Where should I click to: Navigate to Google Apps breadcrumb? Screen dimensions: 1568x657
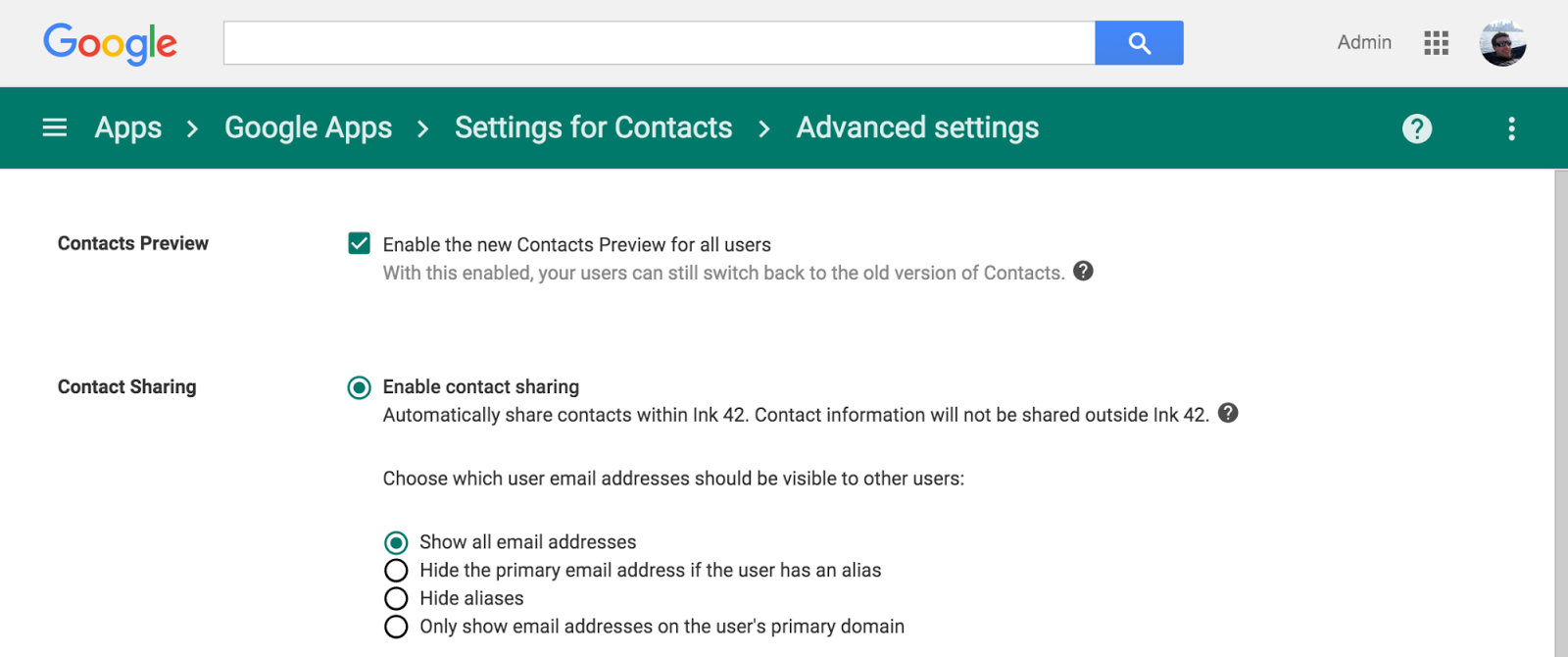tap(308, 127)
